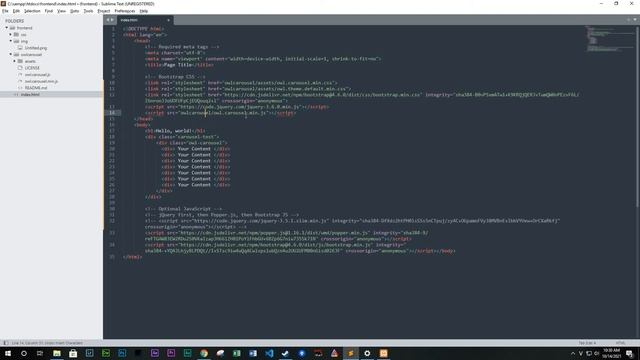Click the line and column status text

tap(47, 343)
